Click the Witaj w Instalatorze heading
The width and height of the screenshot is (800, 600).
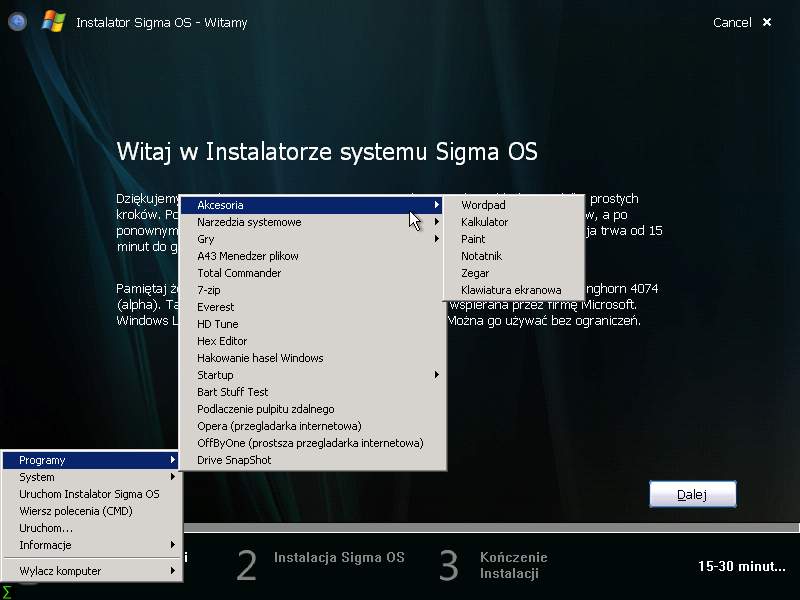click(327, 152)
